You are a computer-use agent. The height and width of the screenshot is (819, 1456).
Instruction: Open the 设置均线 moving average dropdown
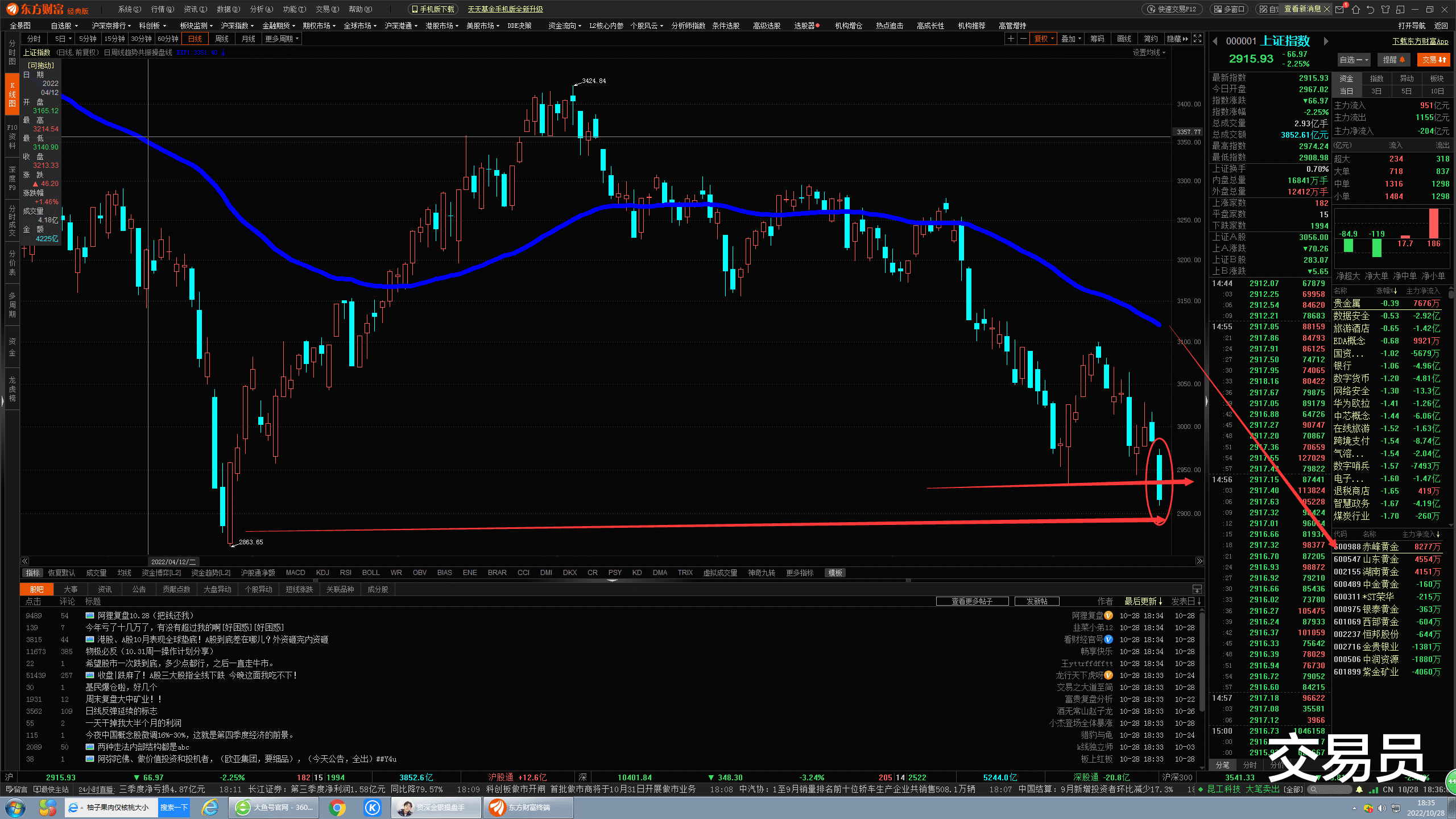(1149, 52)
